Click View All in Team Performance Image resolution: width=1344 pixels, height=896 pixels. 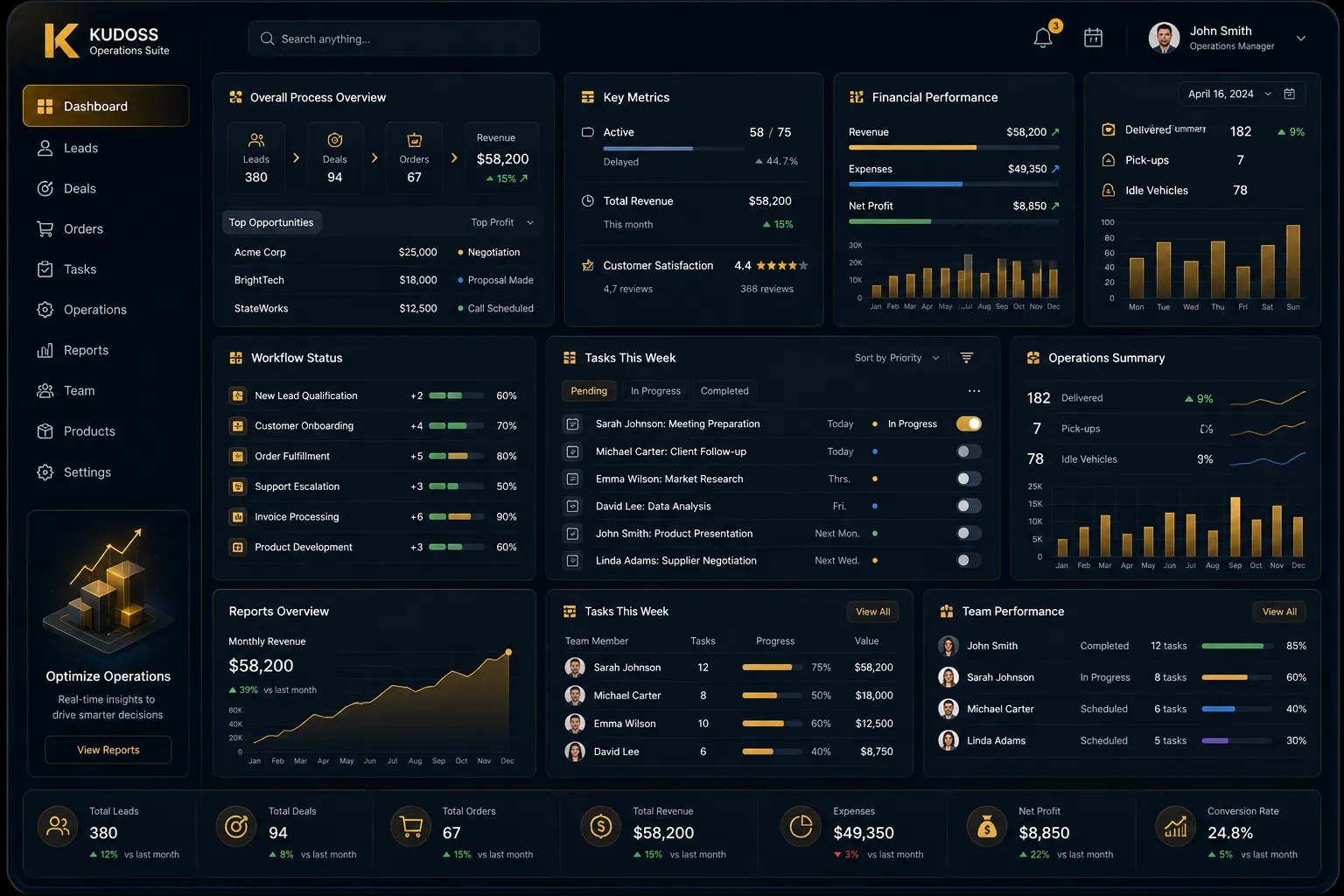click(1279, 612)
